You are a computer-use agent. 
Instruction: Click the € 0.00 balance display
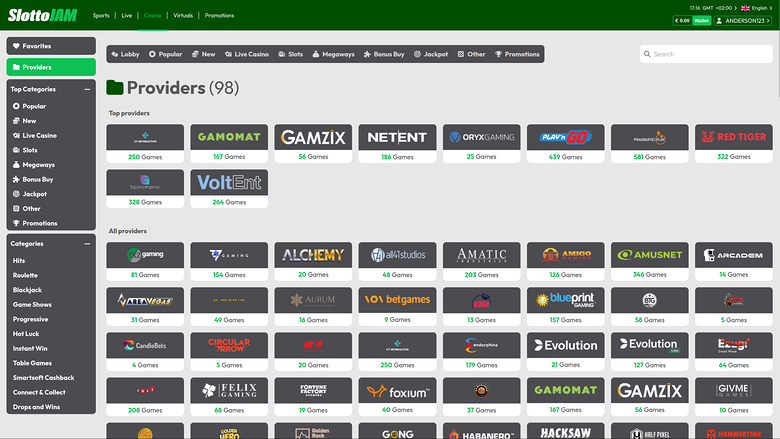coord(682,20)
